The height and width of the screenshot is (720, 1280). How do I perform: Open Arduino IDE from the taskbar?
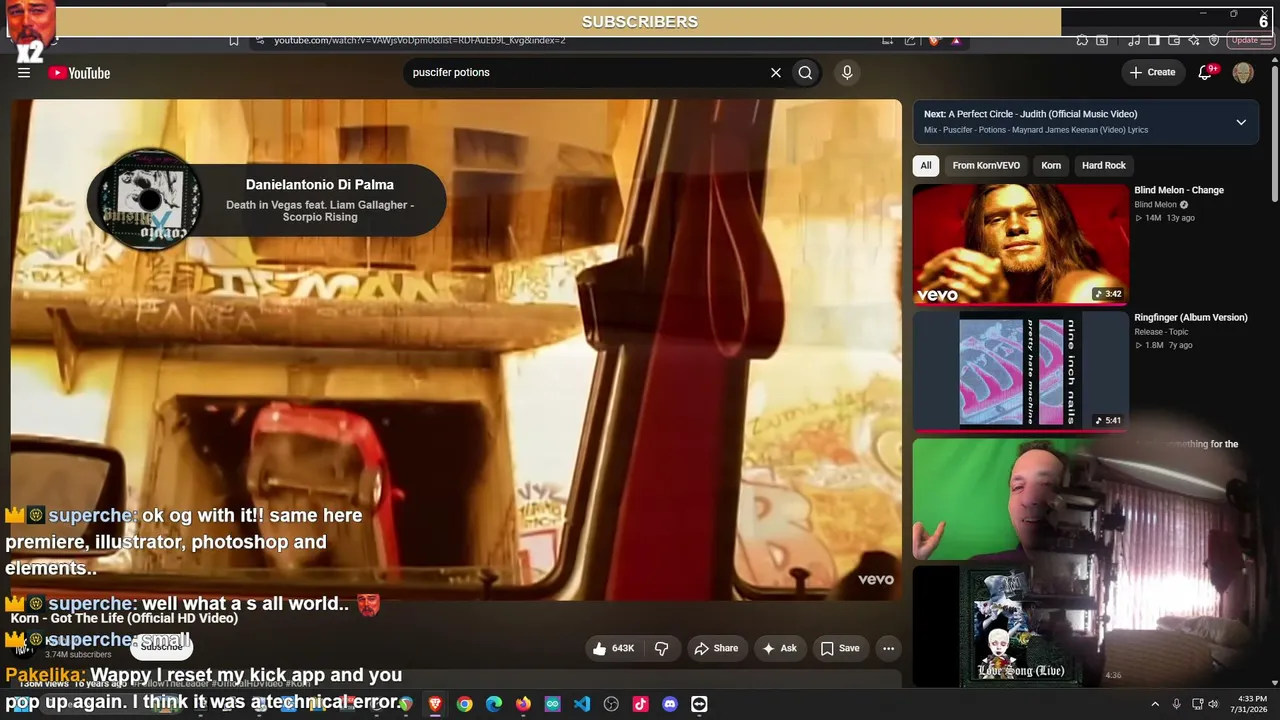(552, 704)
